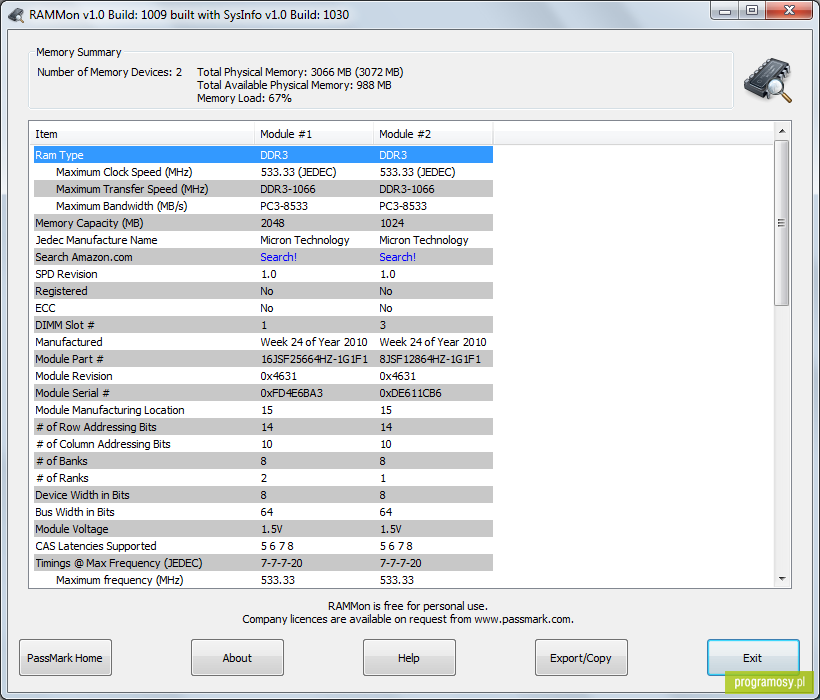The image size is (820, 700).
Task: Select # of Row Addressing Bits row
Action: coord(264,427)
